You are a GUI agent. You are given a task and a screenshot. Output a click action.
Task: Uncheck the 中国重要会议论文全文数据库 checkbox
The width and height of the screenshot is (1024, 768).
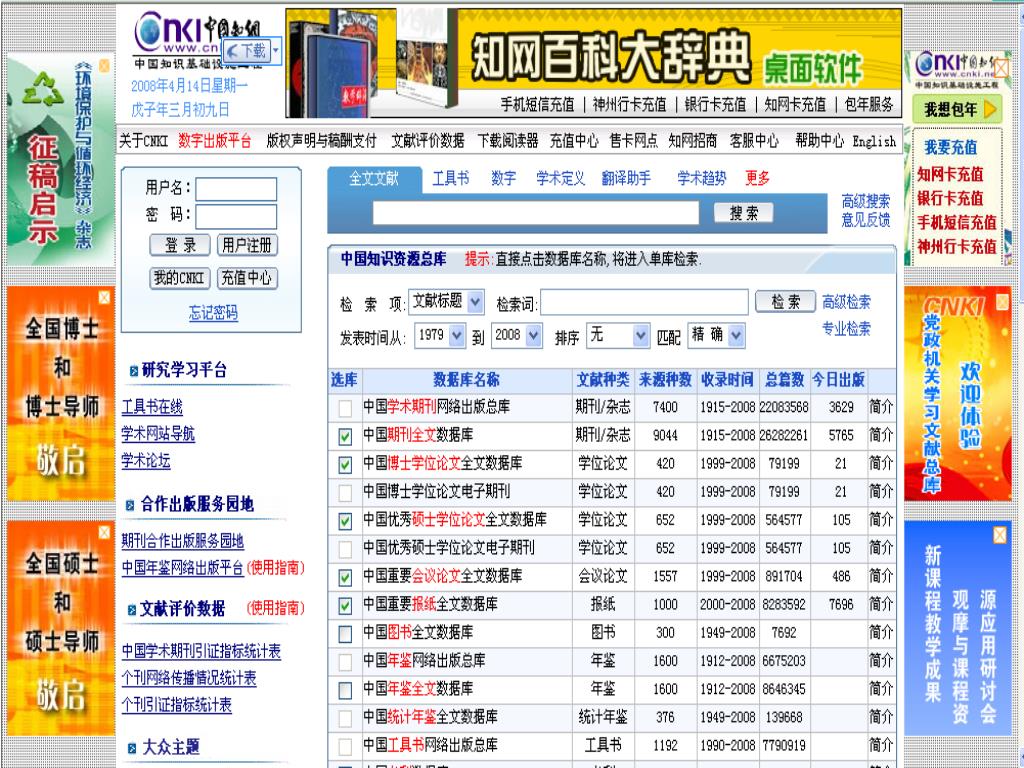(345, 577)
